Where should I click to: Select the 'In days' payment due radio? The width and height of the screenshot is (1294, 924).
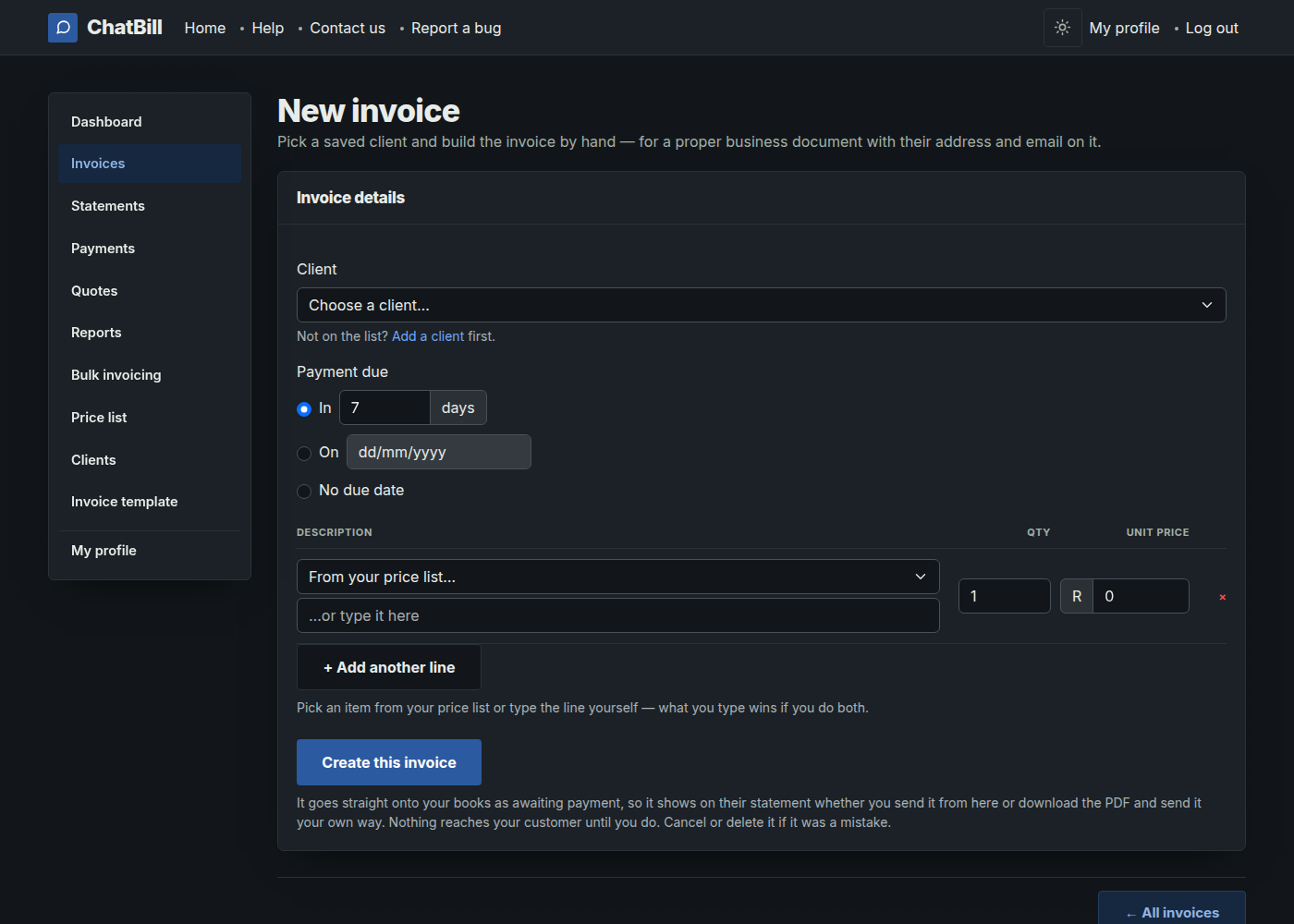(x=304, y=408)
